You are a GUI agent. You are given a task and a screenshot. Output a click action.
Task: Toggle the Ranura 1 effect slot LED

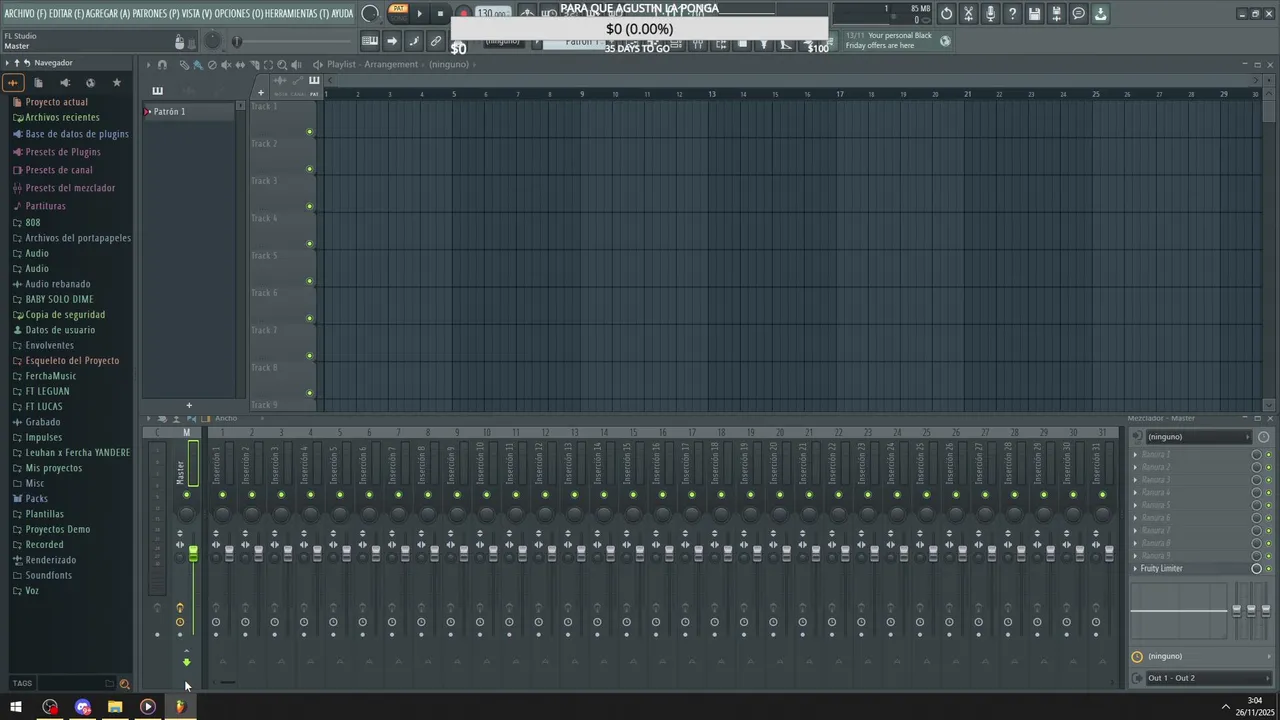coord(1268,455)
